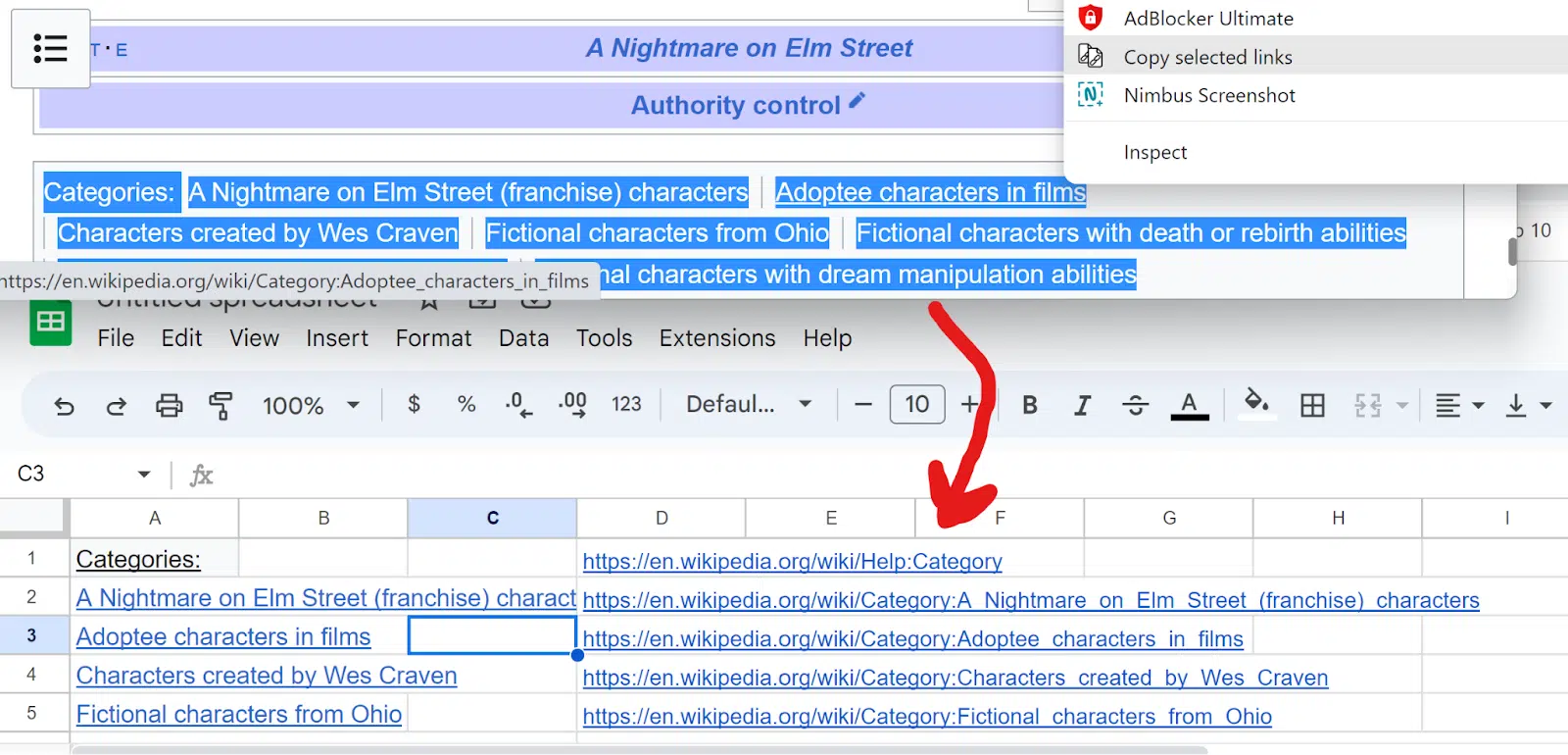The height and width of the screenshot is (755, 1568).
Task: Click the redo arrow icon
Action: coord(116,406)
